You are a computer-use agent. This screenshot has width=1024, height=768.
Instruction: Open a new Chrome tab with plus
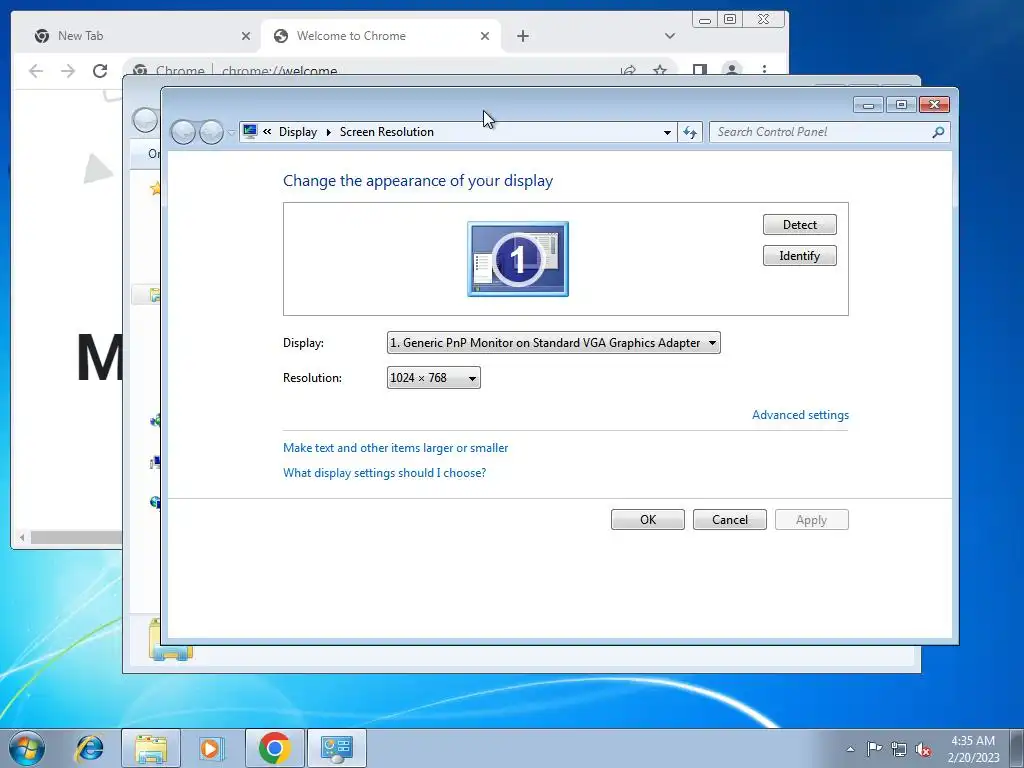pos(522,36)
